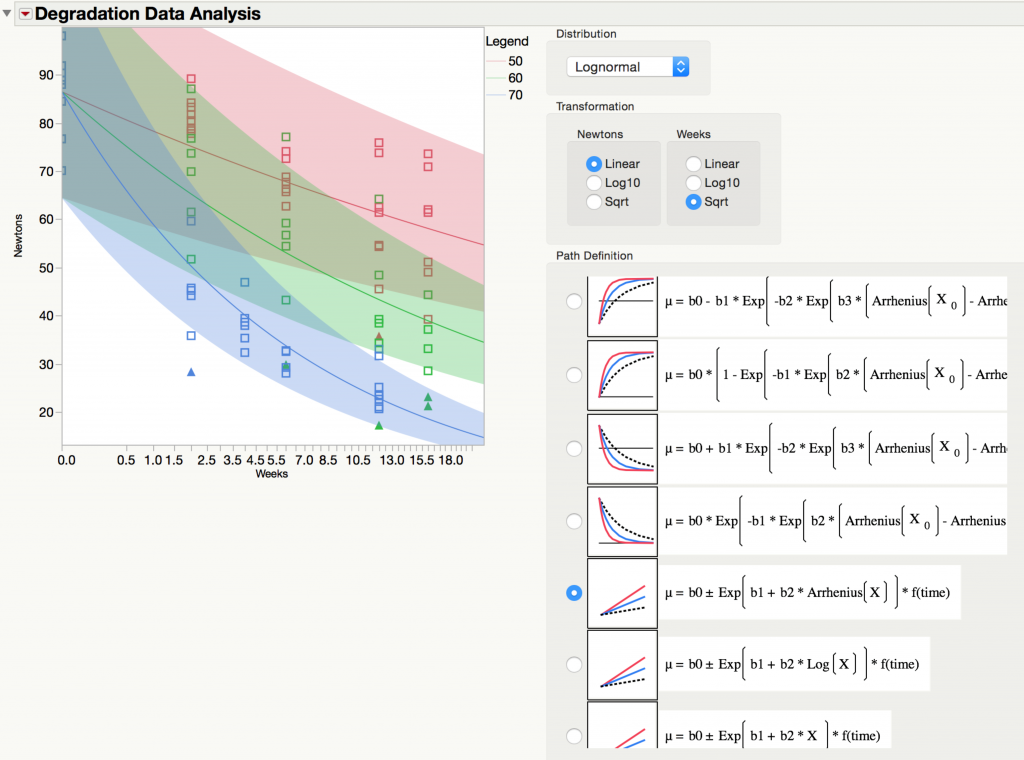Choose the Log(X) path definition radio button

pos(574,664)
